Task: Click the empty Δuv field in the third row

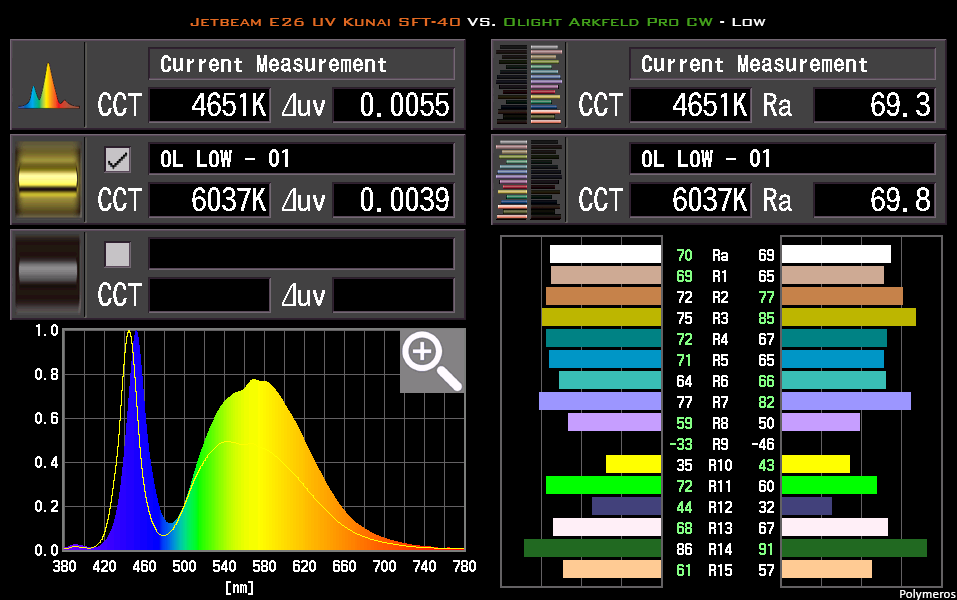Action: [393, 296]
